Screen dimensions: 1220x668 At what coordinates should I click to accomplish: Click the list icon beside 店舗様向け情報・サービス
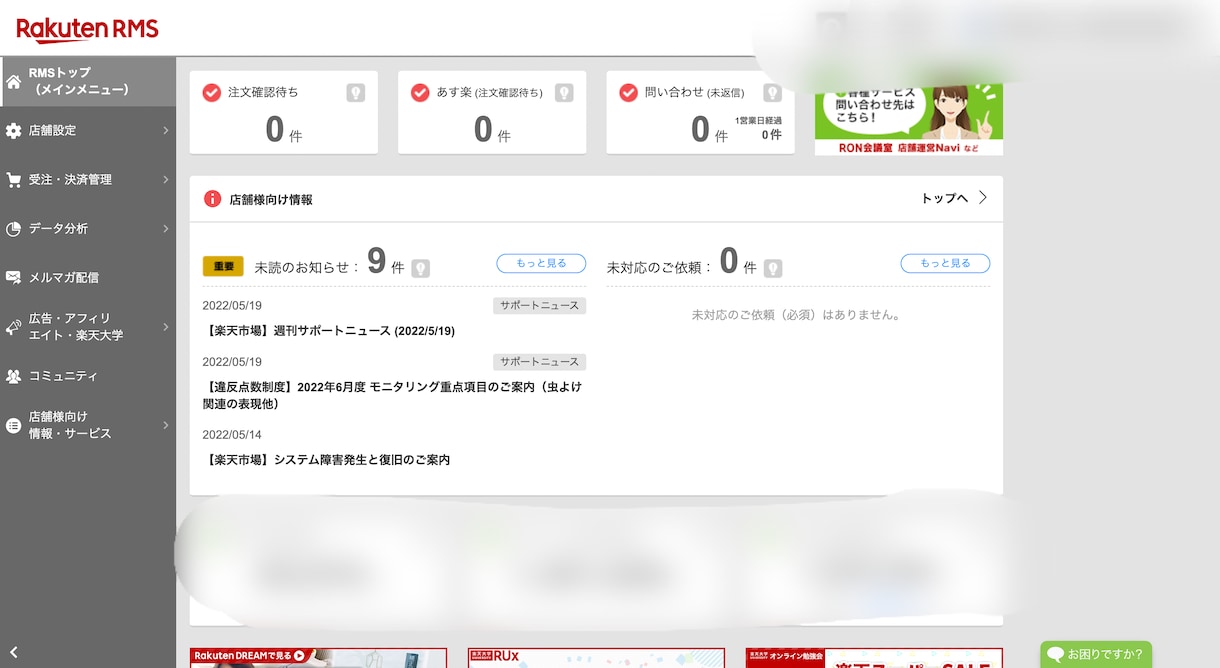[x=13, y=425]
